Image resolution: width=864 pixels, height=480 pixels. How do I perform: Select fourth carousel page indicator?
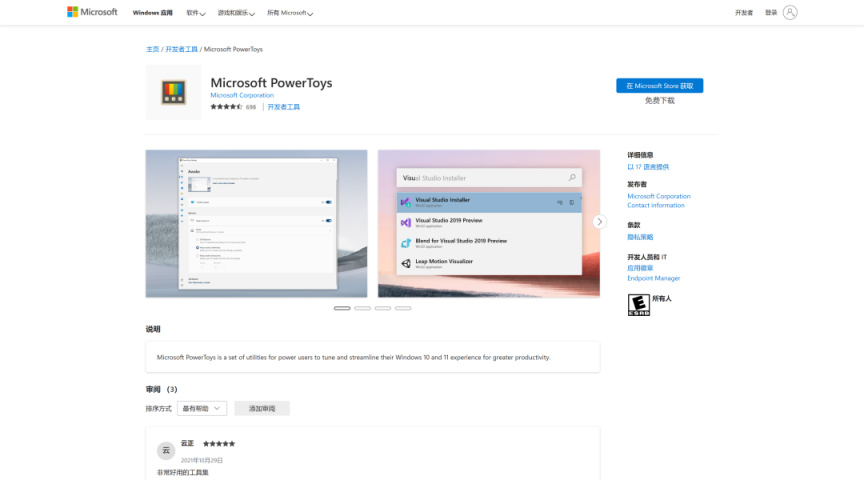point(403,308)
